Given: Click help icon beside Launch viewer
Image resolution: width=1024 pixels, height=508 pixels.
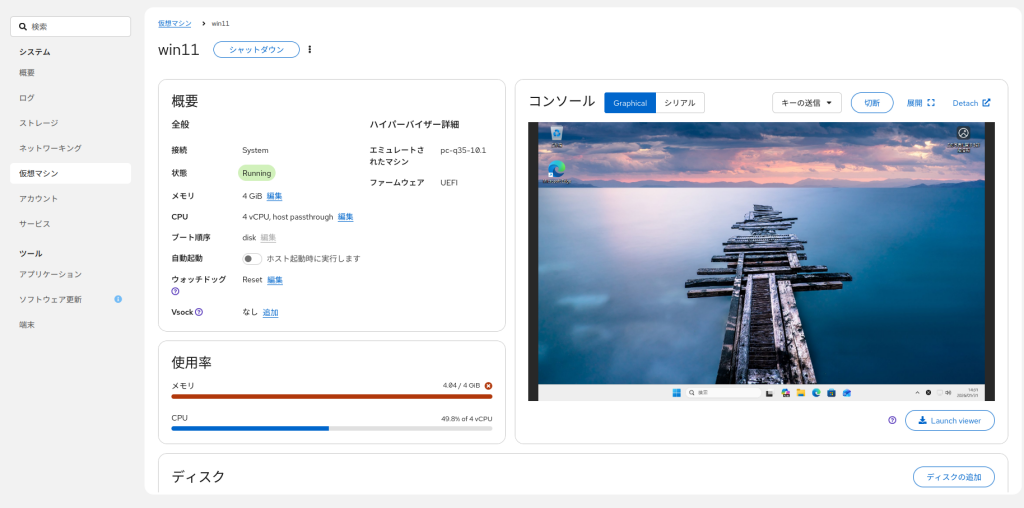Looking at the screenshot, I should [892, 420].
